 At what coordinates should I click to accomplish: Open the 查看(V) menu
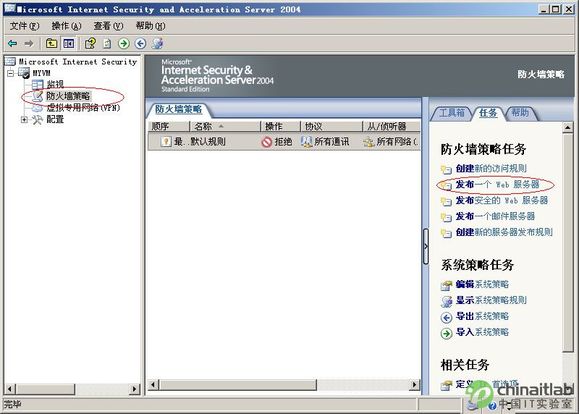tap(108, 26)
